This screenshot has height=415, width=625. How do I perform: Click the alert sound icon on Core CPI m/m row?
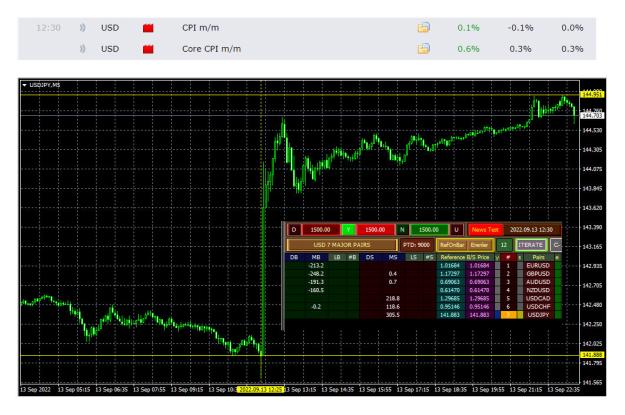tap(83, 49)
